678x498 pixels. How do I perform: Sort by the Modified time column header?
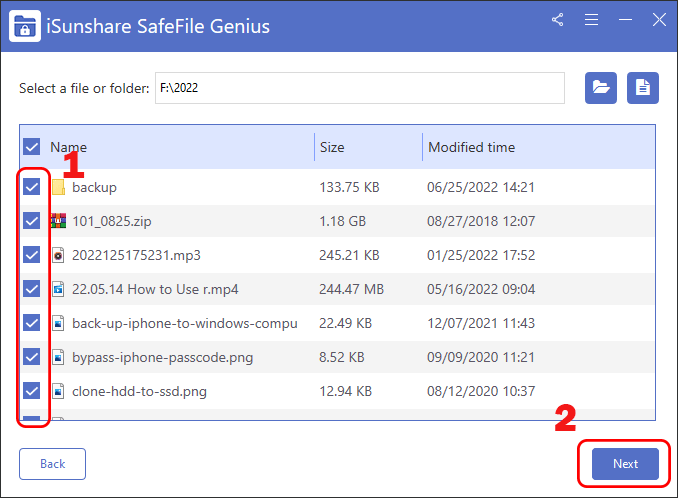(x=471, y=147)
